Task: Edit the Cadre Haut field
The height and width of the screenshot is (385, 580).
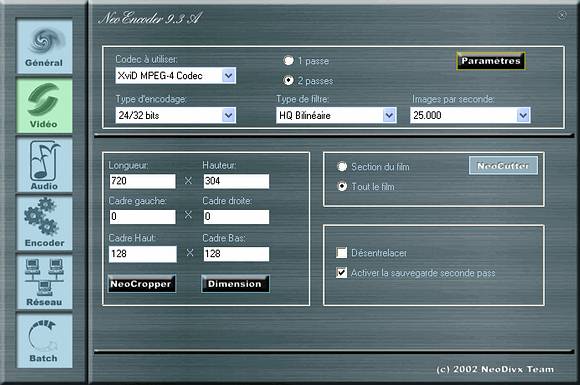Action: 143,254
